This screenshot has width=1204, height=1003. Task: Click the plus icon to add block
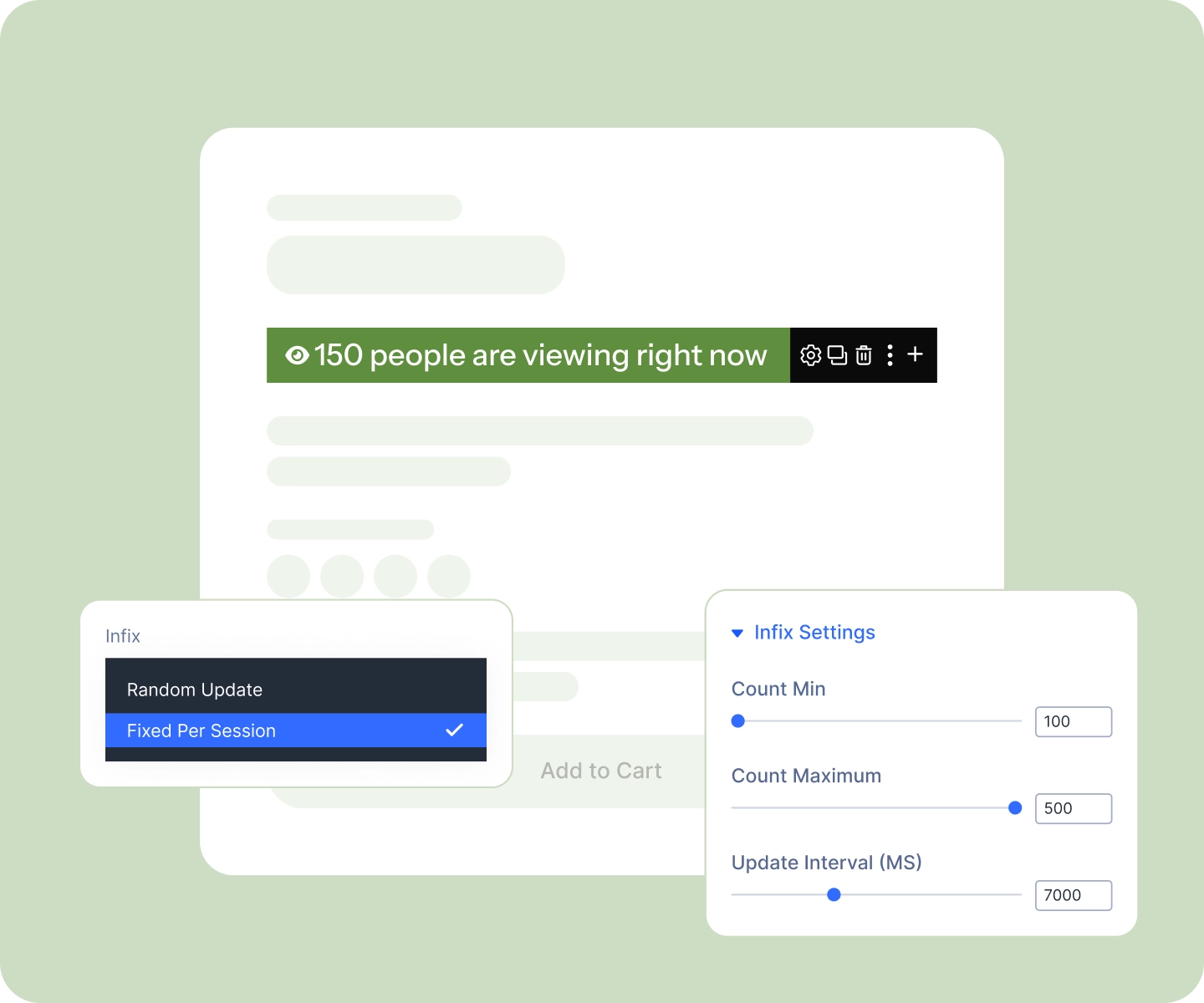click(916, 354)
